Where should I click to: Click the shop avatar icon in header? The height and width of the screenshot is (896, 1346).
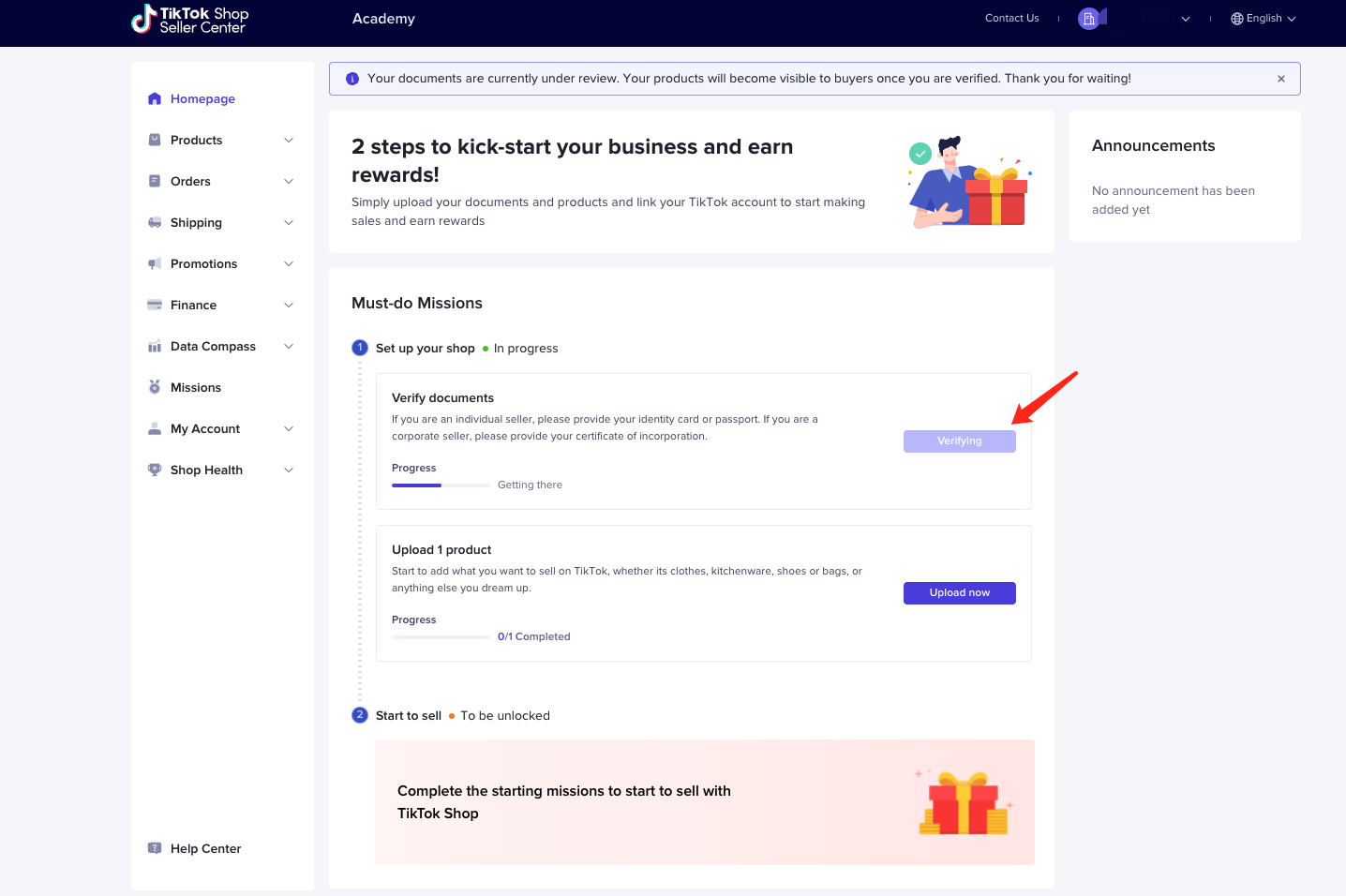[1090, 19]
